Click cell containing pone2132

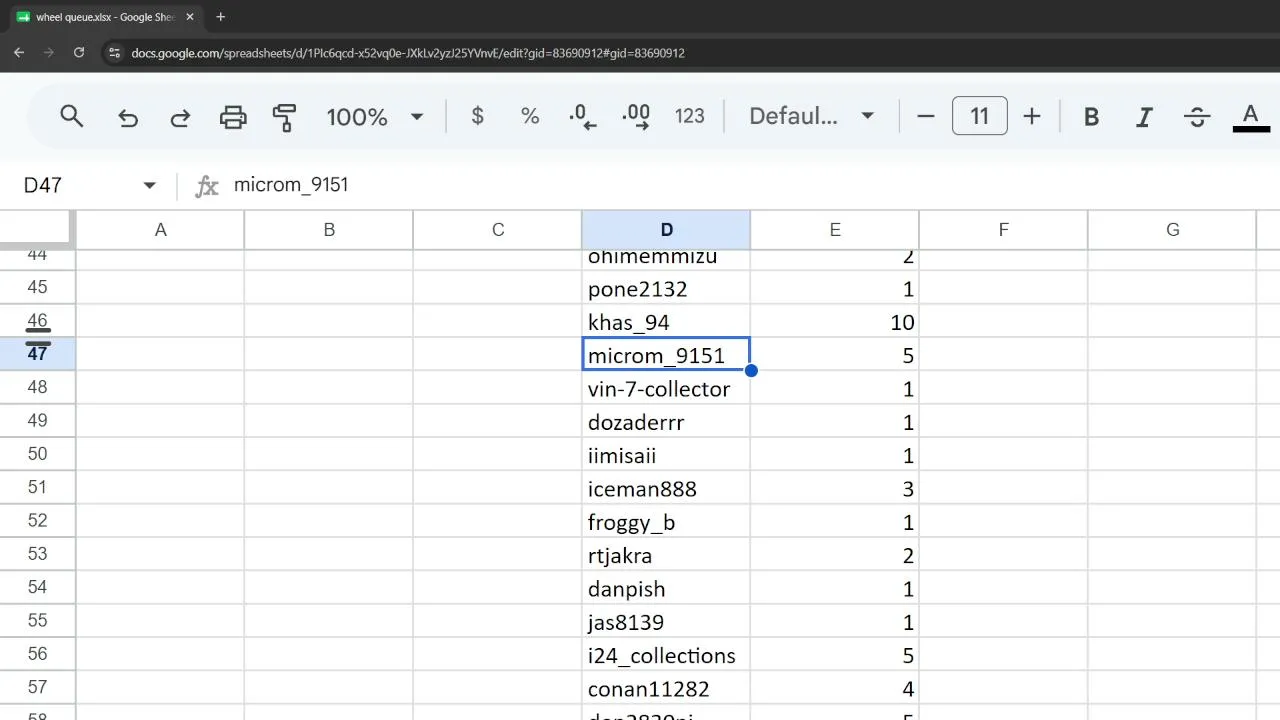[666, 289]
